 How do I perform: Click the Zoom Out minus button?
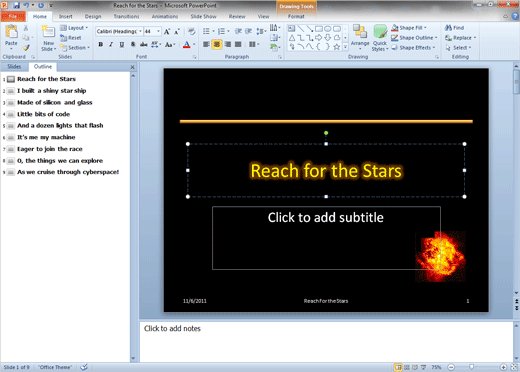tap(451, 367)
